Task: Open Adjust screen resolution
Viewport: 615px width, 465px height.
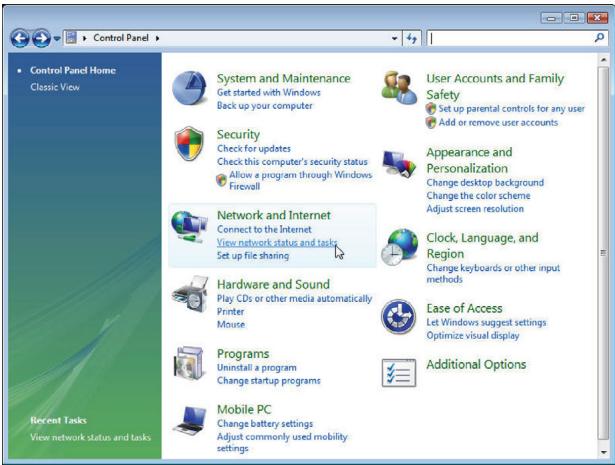Action: [475, 209]
